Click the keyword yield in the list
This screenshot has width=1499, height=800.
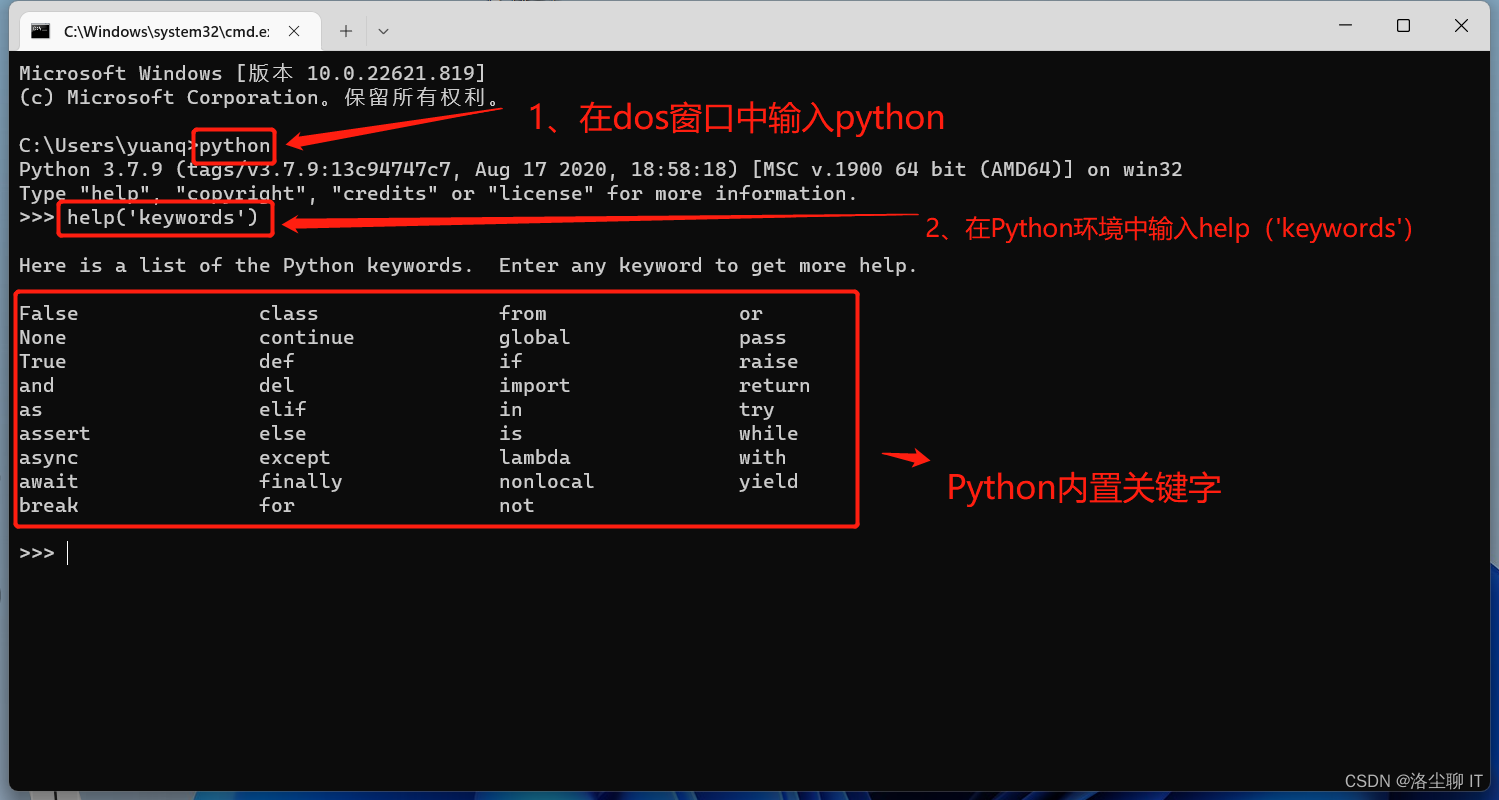(x=768, y=481)
